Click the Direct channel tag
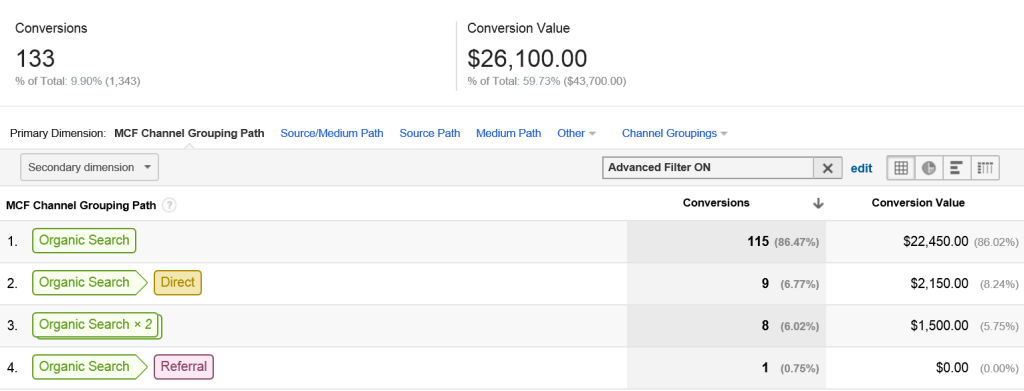This screenshot has width=1024, height=391. pyautogui.click(x=178, y=283)
